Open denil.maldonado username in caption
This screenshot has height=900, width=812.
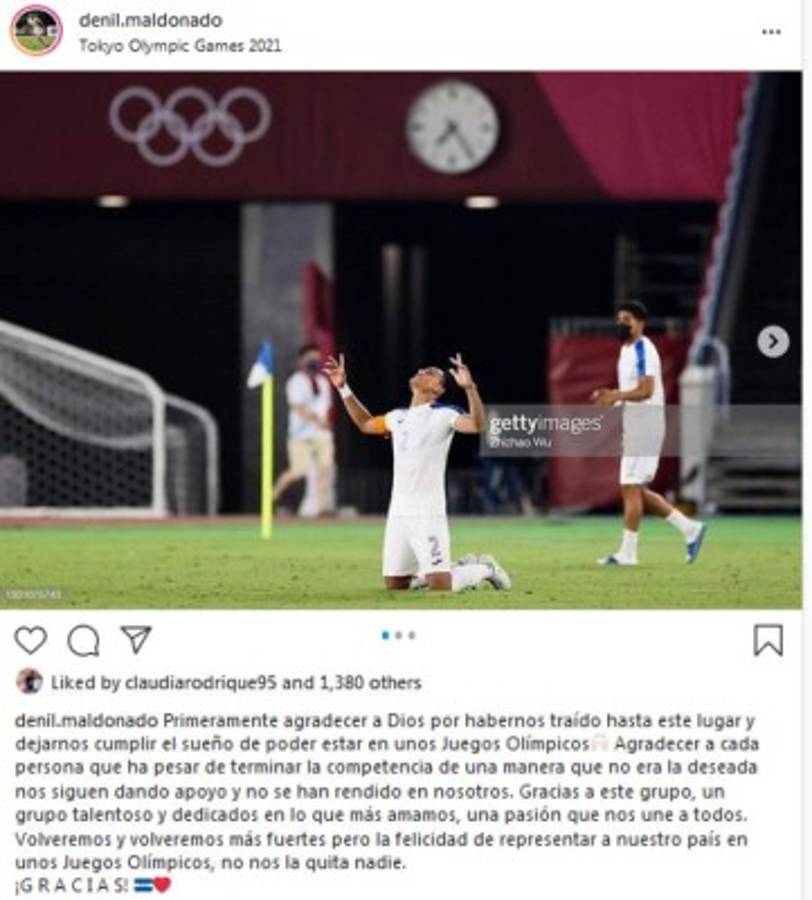[x=86, y=720]
